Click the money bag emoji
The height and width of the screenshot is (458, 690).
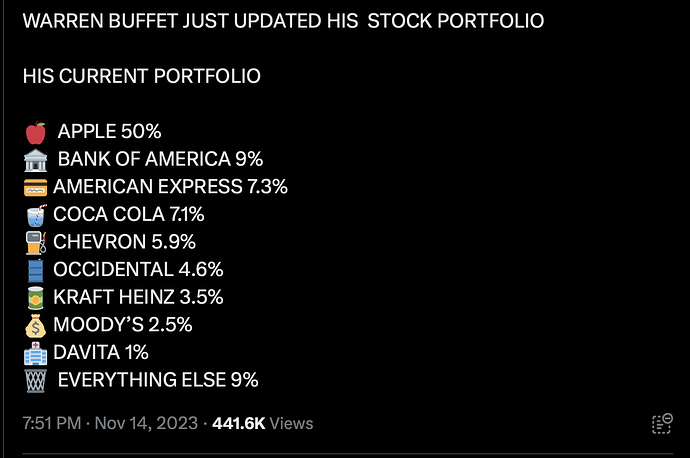pos(36,326)
